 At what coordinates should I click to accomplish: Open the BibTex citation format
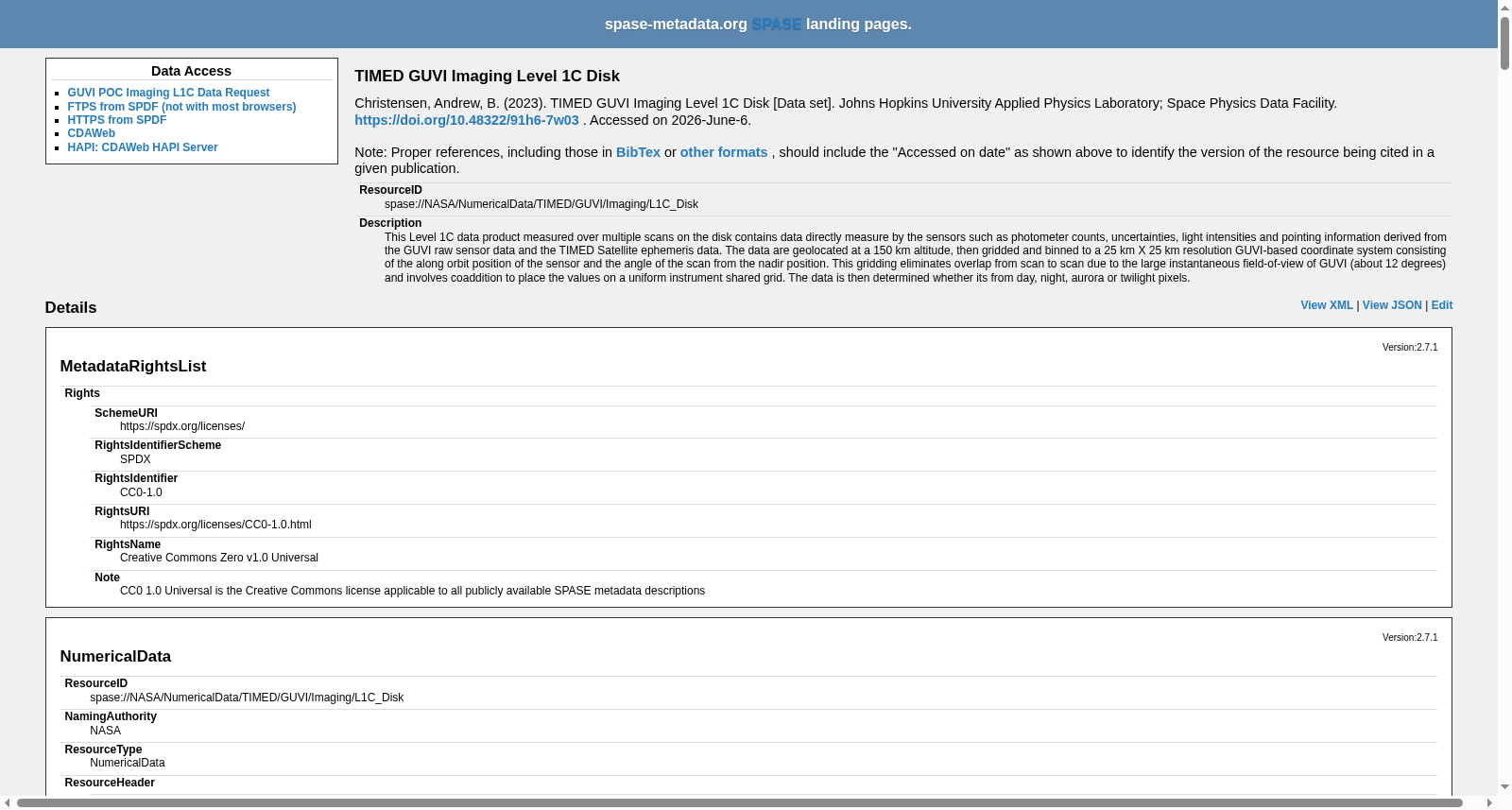(638, 152)
